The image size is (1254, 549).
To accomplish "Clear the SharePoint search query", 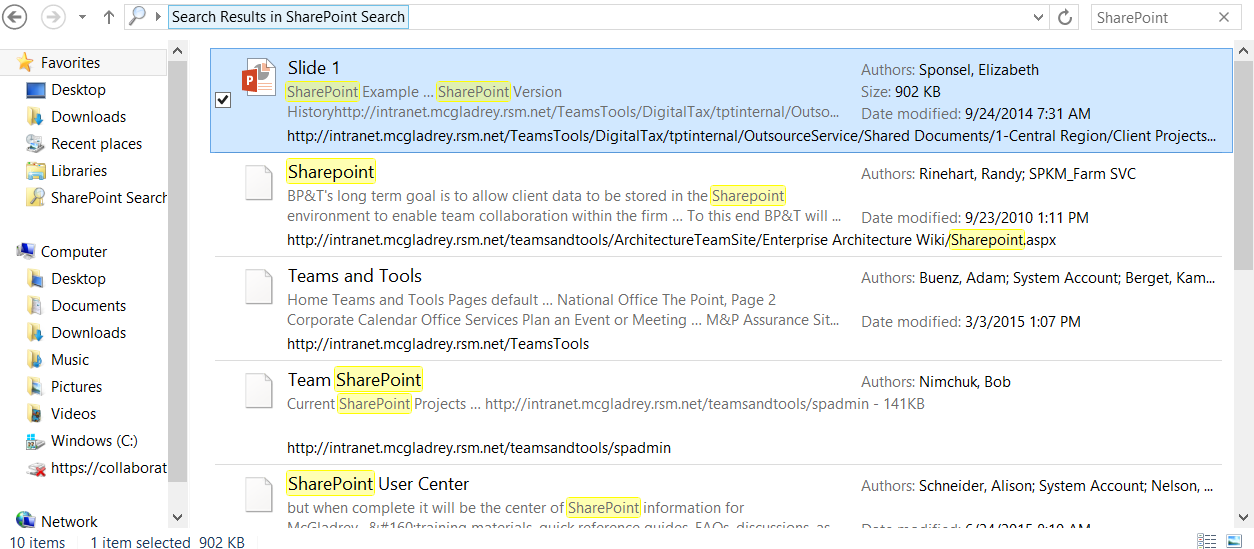I will (x=1224, y=17).
